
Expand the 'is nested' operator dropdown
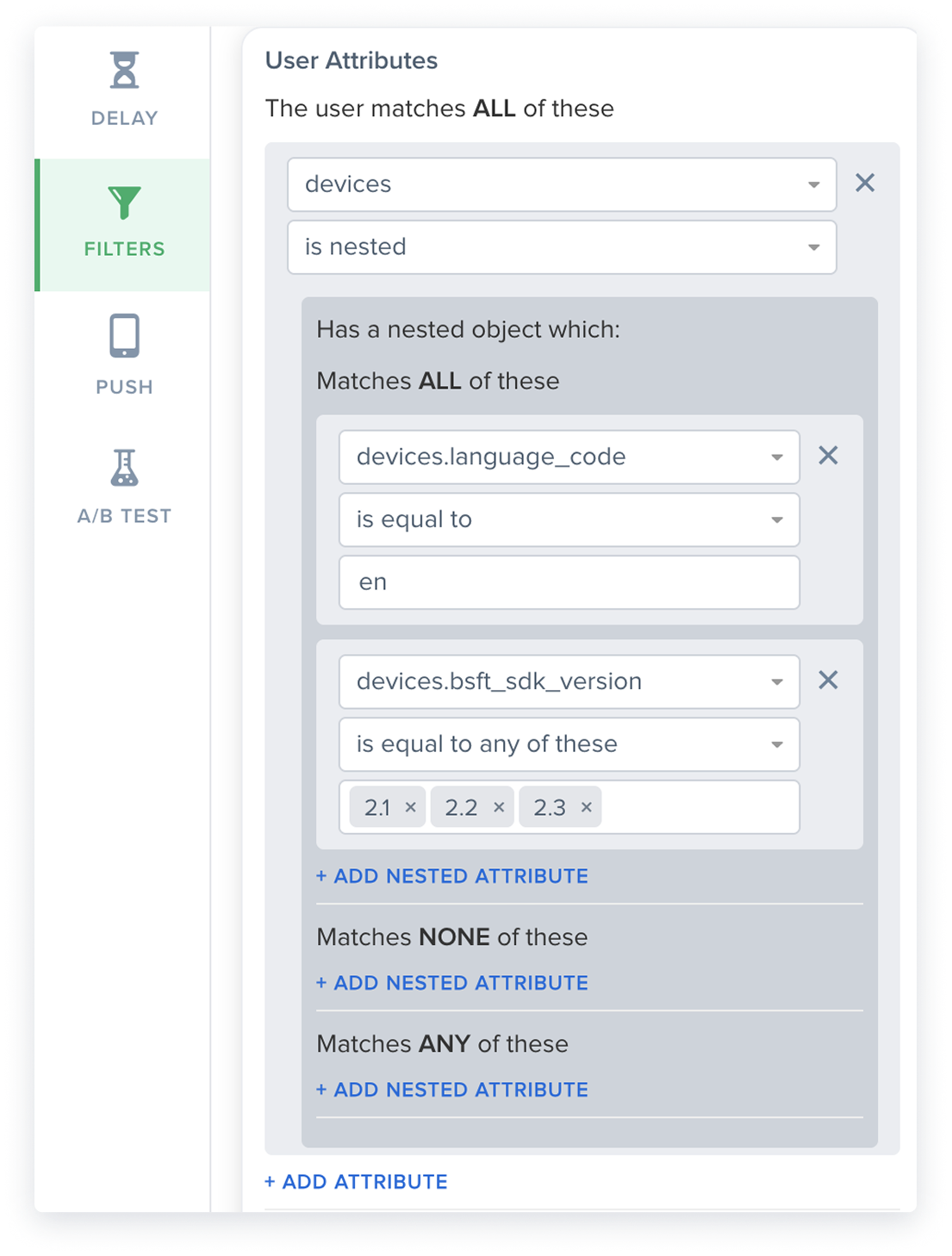(x=562, y=247)
